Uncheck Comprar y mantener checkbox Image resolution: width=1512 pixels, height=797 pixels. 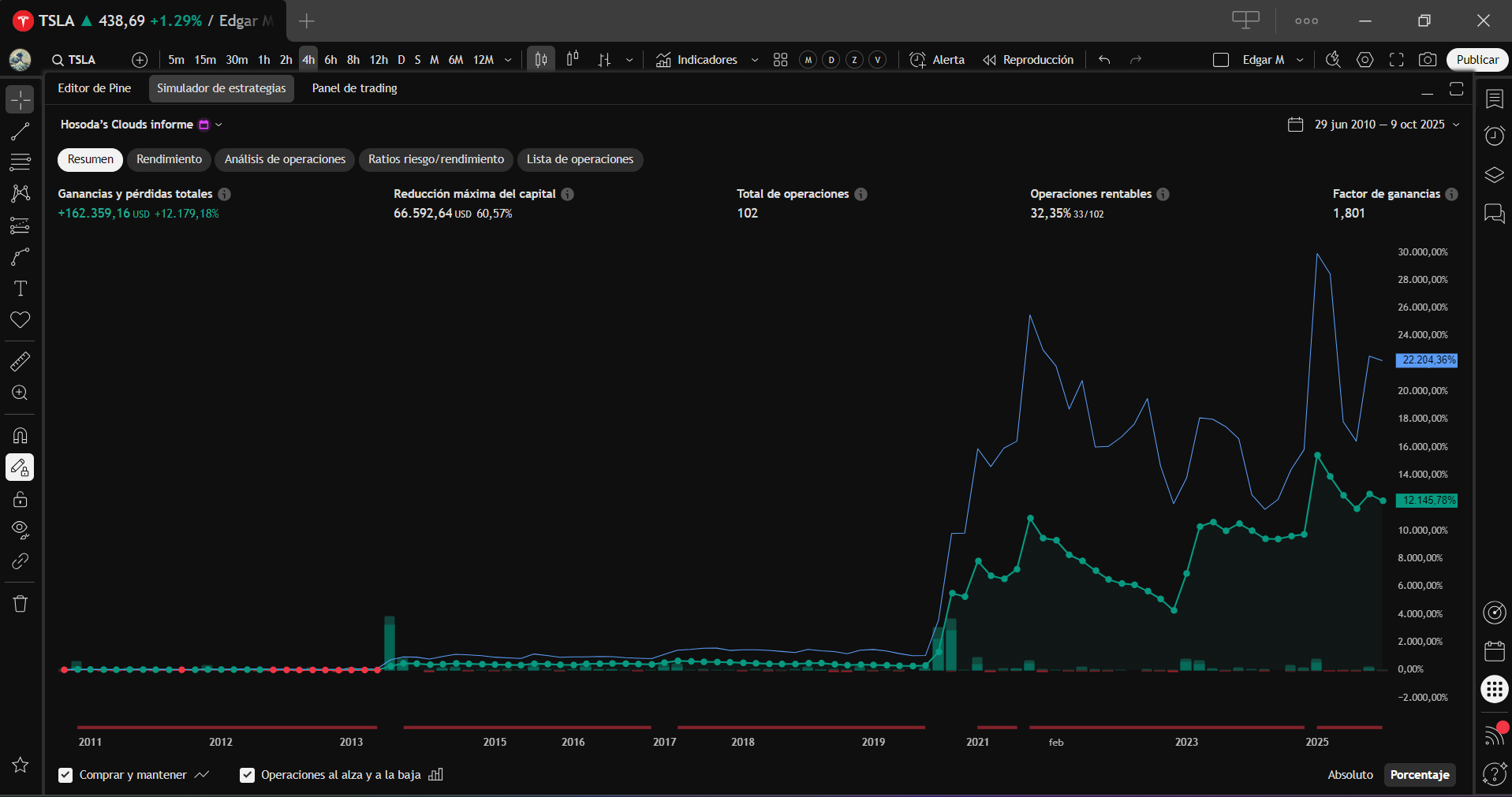click(65, 775)
